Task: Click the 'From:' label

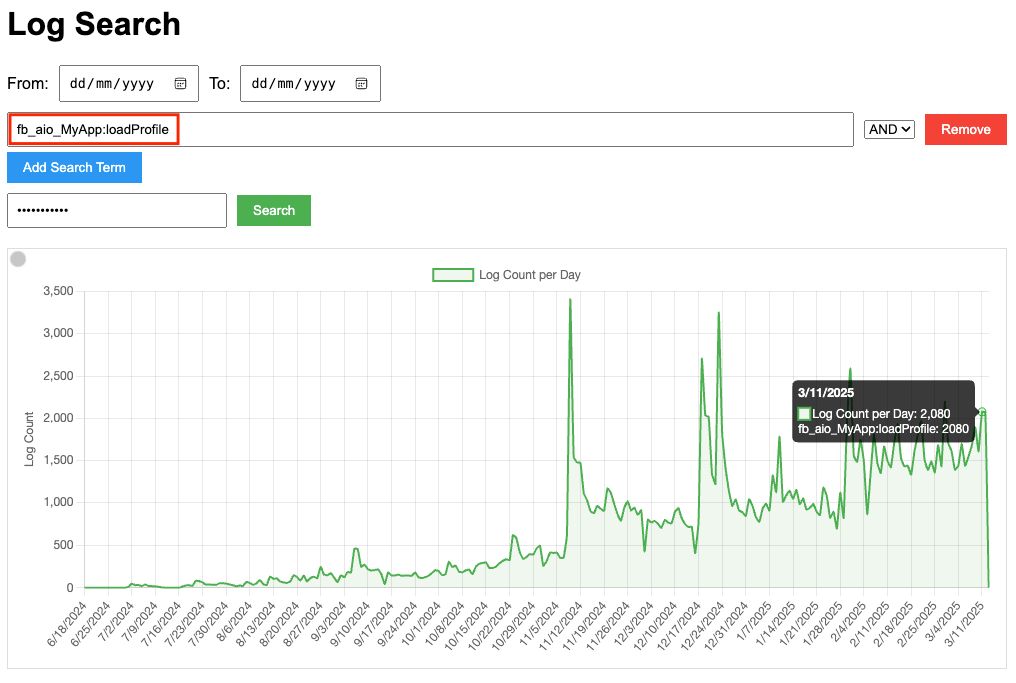Action: [x=28, y=84]
